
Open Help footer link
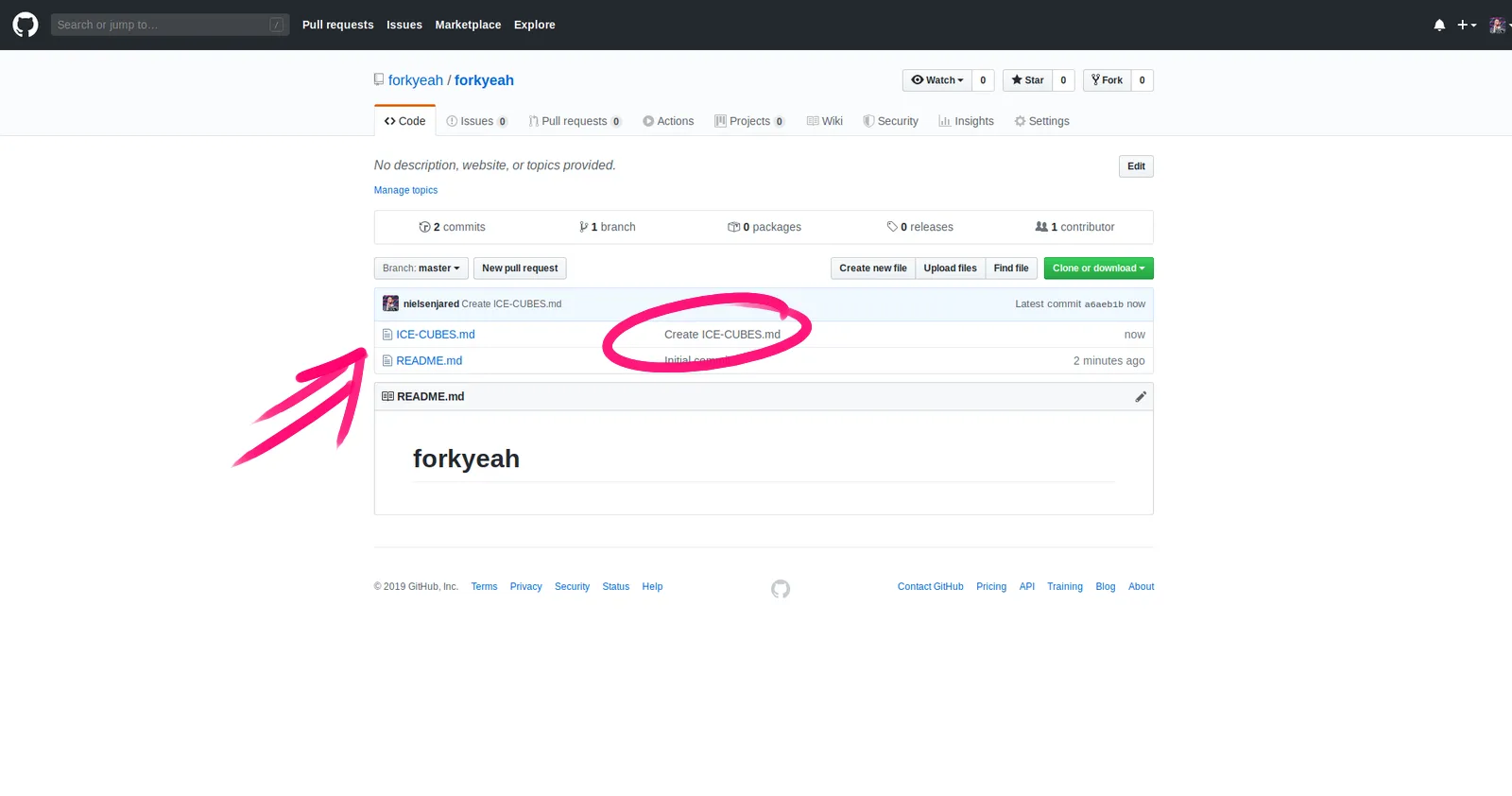click(x=652, y=587)
